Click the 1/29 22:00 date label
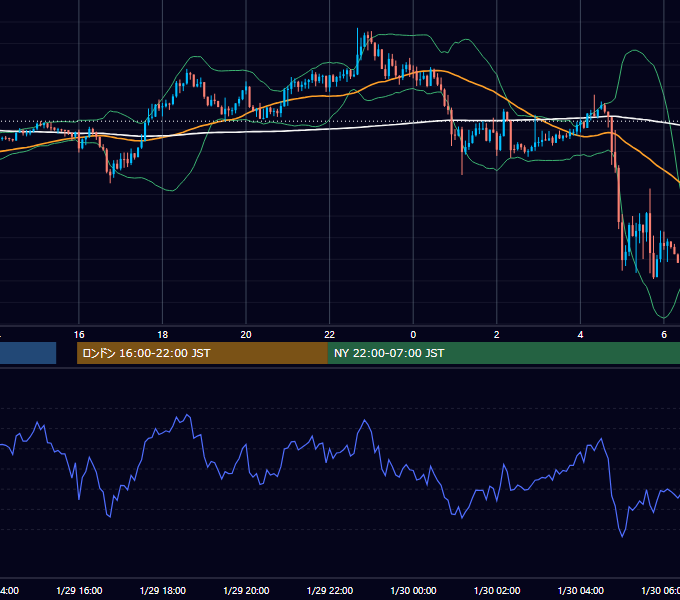 point(330,590)
